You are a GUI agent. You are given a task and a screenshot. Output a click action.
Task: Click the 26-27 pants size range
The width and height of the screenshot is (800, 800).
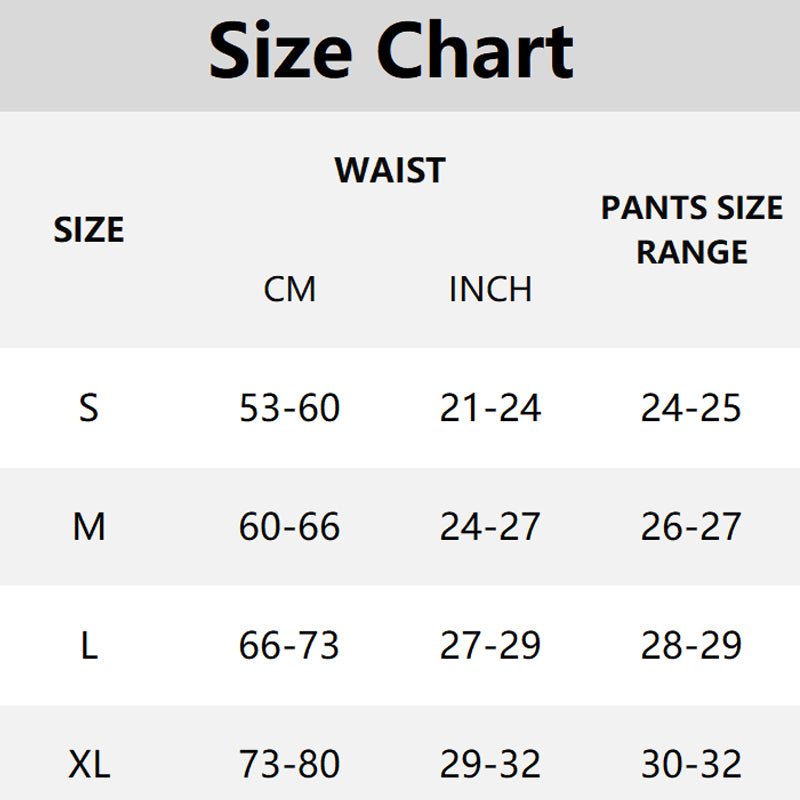coord(691,527)
